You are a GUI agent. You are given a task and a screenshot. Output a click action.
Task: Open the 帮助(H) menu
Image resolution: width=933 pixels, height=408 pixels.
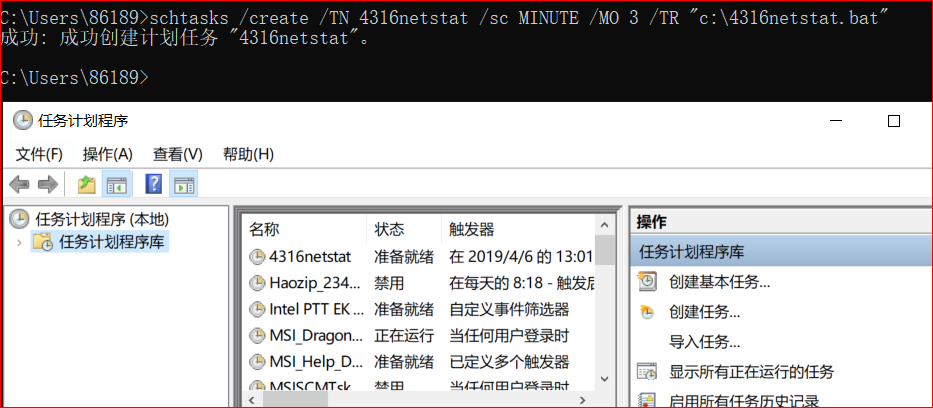pos(248,155)
